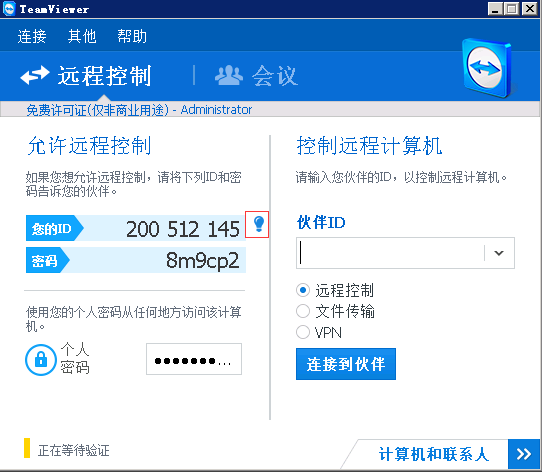Click the 您的ID label tag

54,228
